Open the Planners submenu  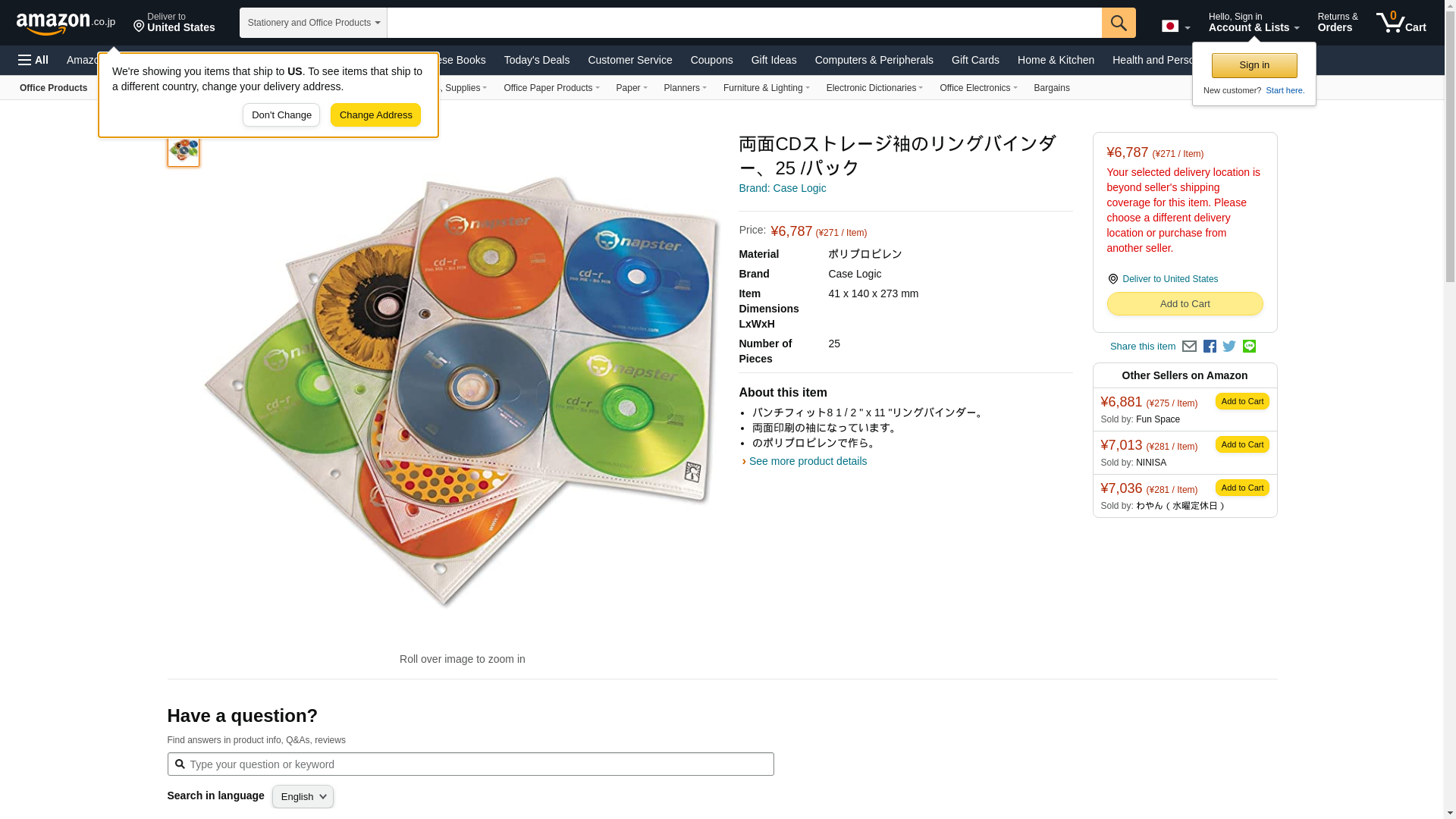pos(685,88)
